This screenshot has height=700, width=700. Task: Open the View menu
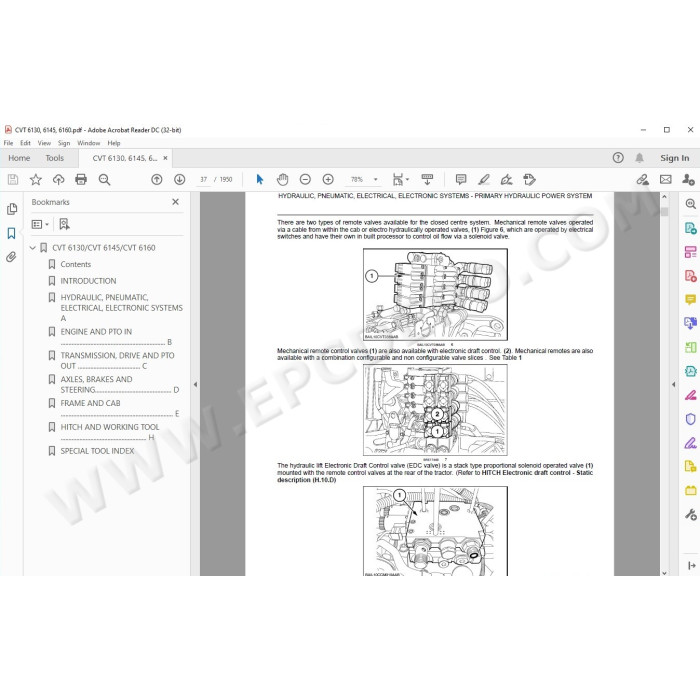point(44,143)
